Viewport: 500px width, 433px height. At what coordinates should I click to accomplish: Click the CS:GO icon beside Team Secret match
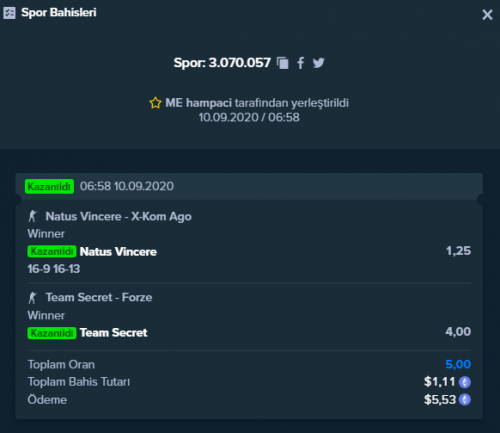33,297
